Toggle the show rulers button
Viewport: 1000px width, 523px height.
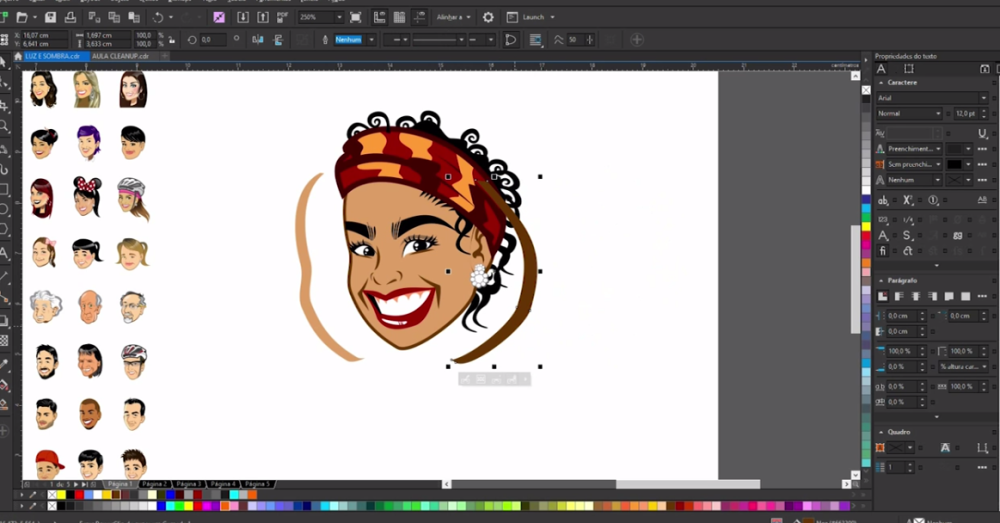(x=379, y=17)
